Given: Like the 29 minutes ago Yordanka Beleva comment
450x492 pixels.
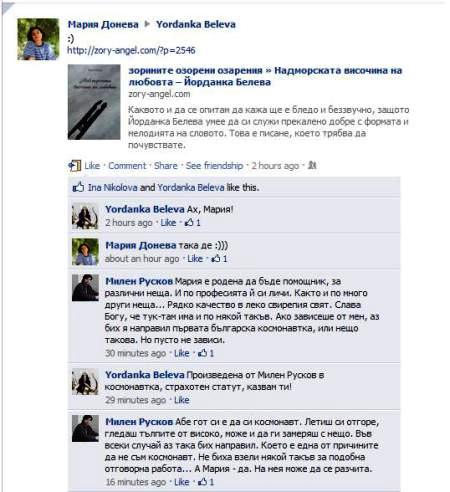Looking at the screenshot, I should point(182,400).
